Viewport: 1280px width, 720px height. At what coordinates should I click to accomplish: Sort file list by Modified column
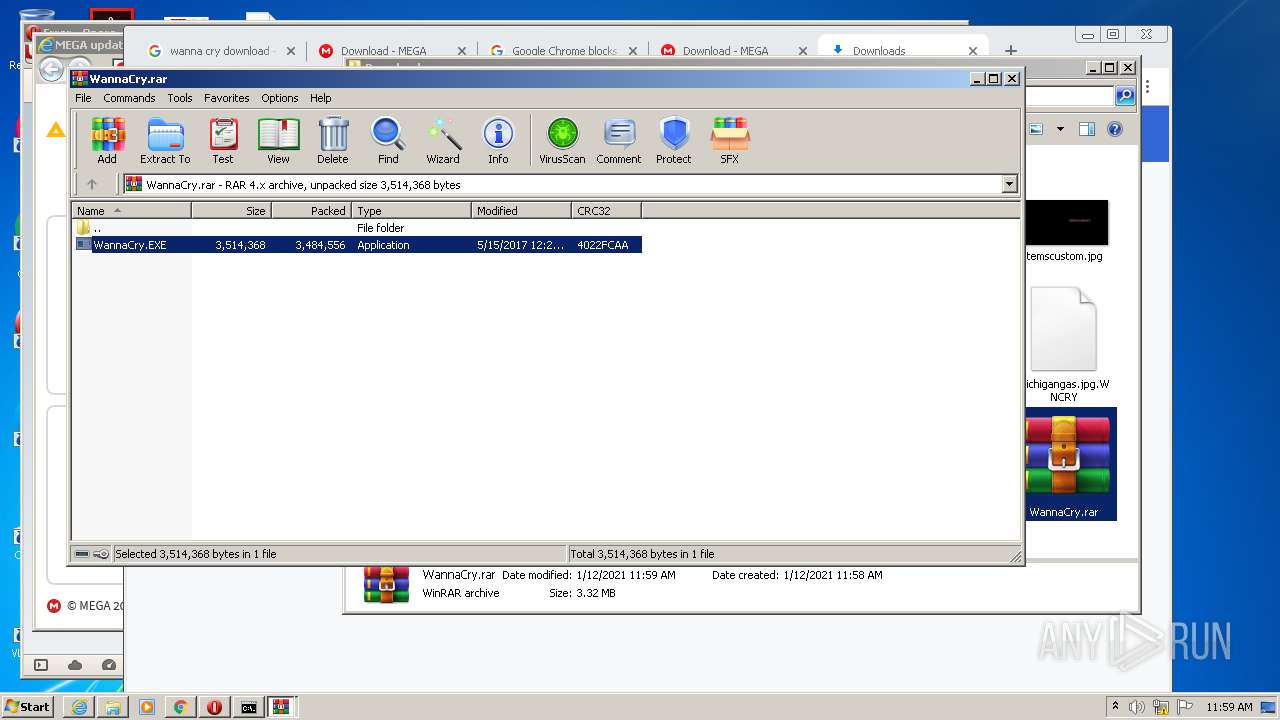coord(521,211)
